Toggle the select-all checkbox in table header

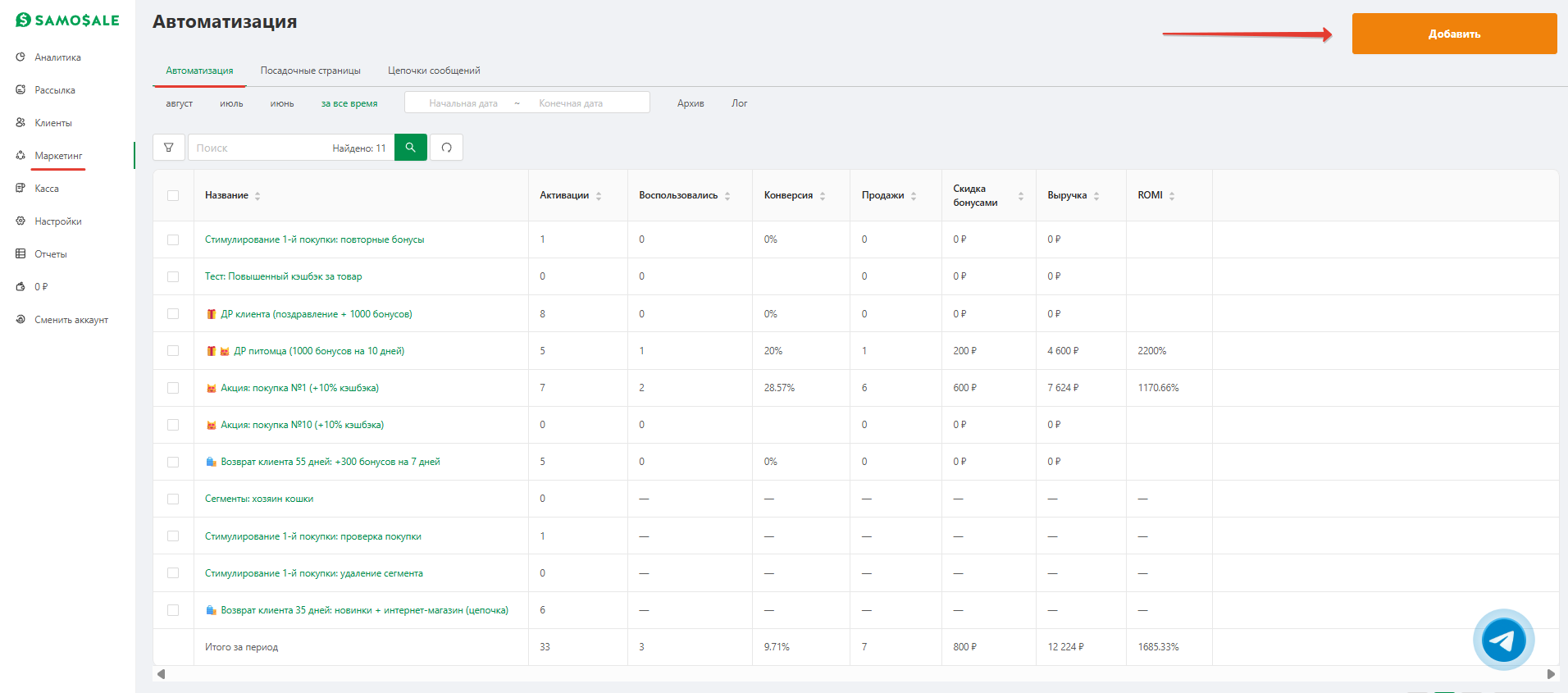point(173,195)
